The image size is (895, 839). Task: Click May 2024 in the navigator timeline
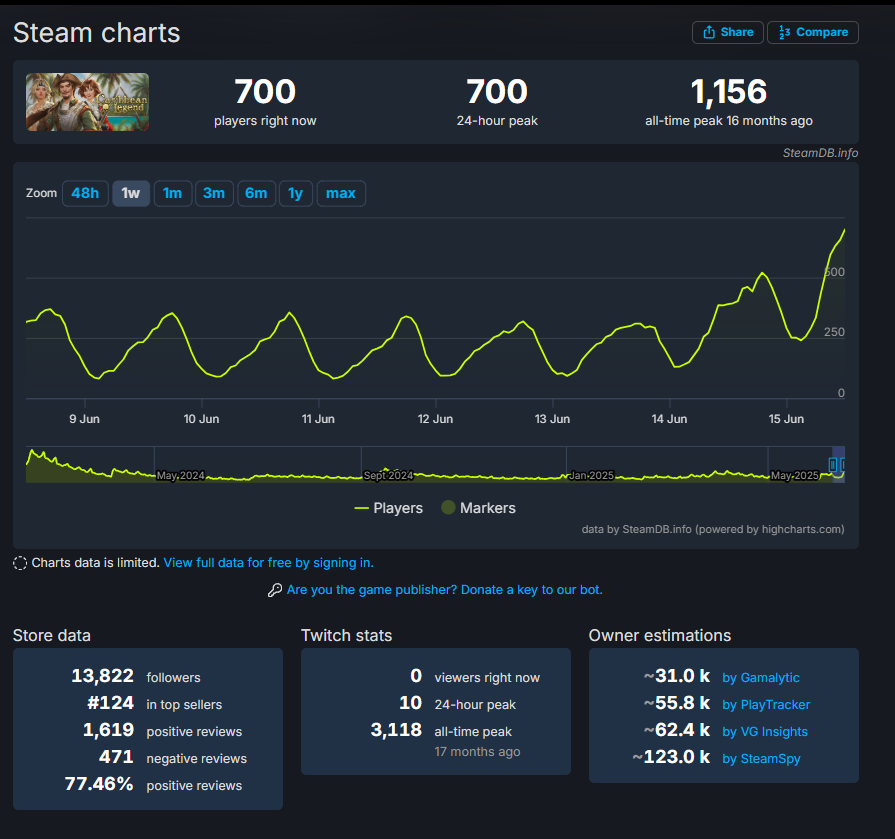[x=180, y=475]
